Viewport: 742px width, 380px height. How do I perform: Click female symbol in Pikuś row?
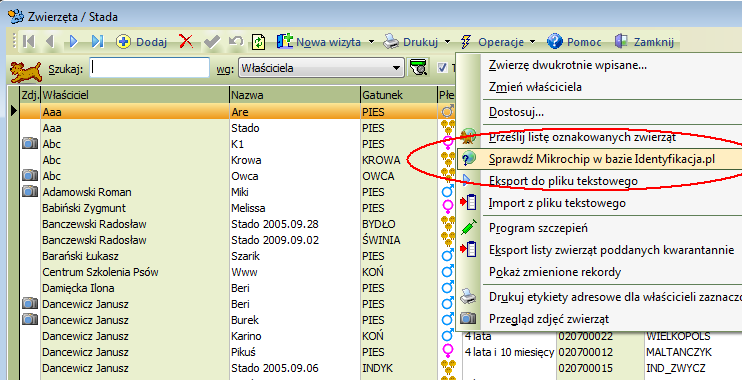point(447,351)
